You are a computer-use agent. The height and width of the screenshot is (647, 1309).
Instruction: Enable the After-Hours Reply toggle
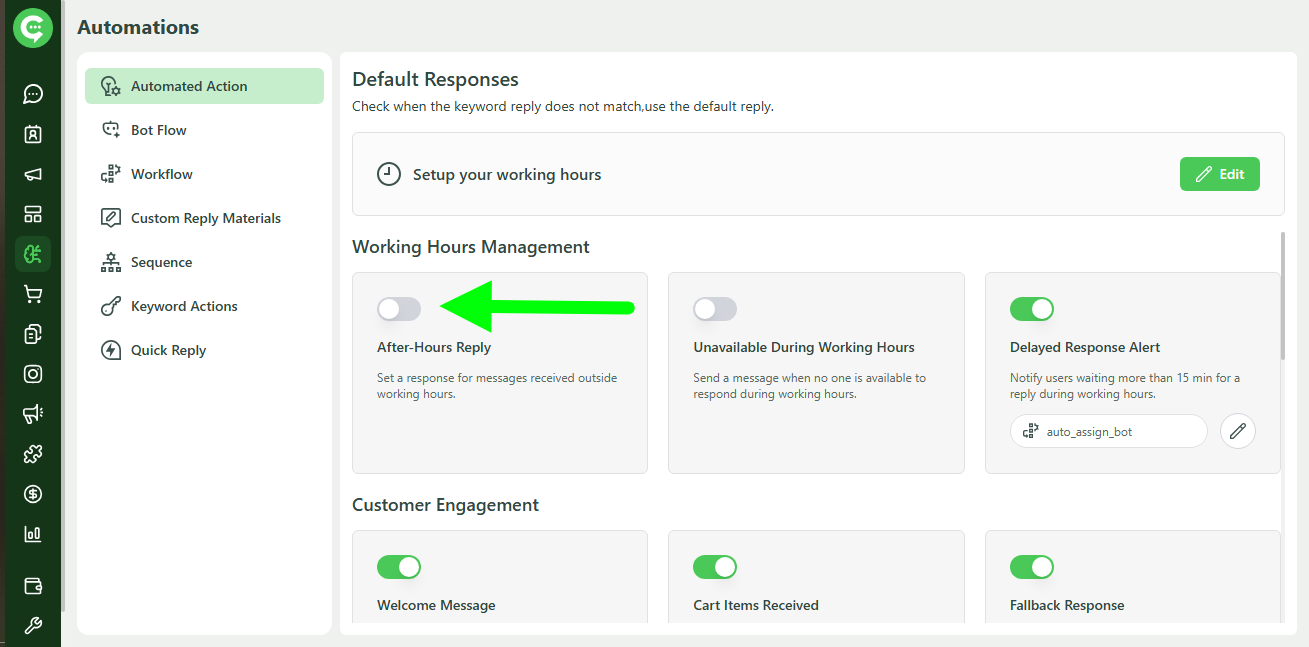[x=399, y=309]
